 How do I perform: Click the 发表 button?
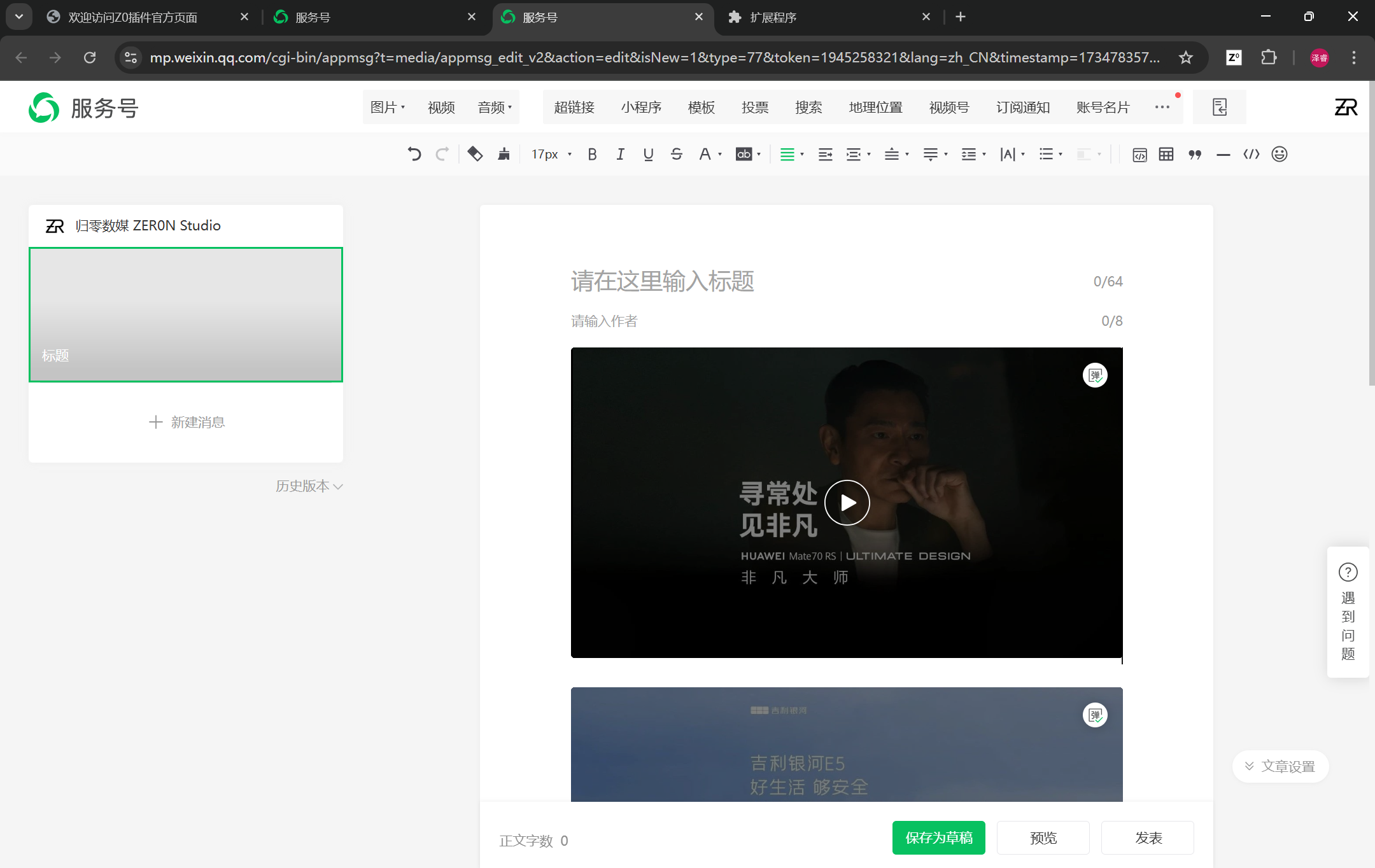pos(1147,837)
